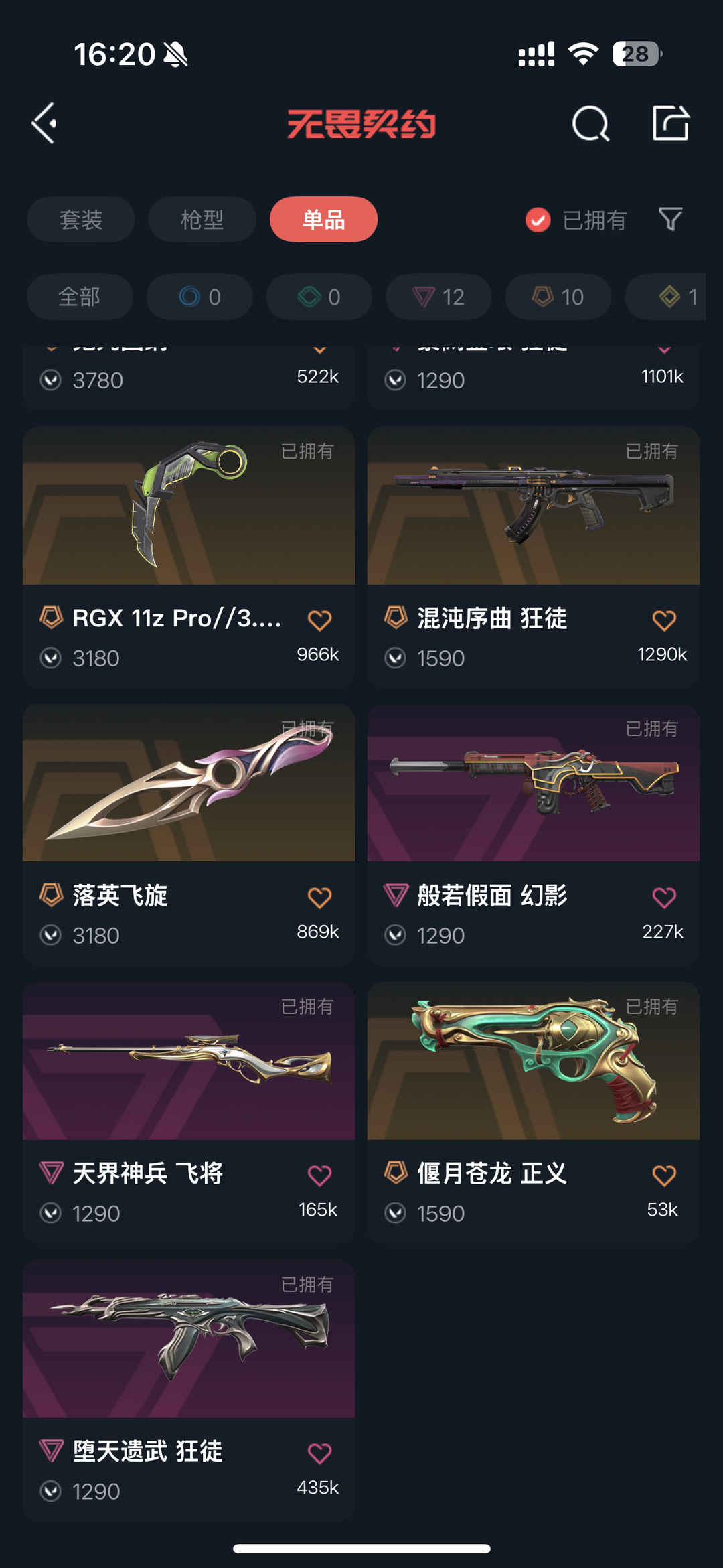
Task: Open the search magnifier icon
Action: [590, 123]
